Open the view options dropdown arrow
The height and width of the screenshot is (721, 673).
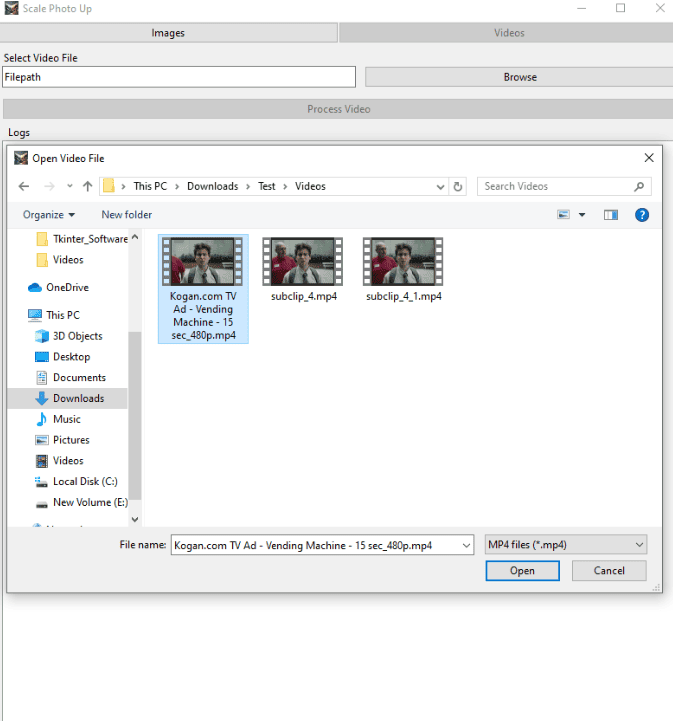click(582, 215)
